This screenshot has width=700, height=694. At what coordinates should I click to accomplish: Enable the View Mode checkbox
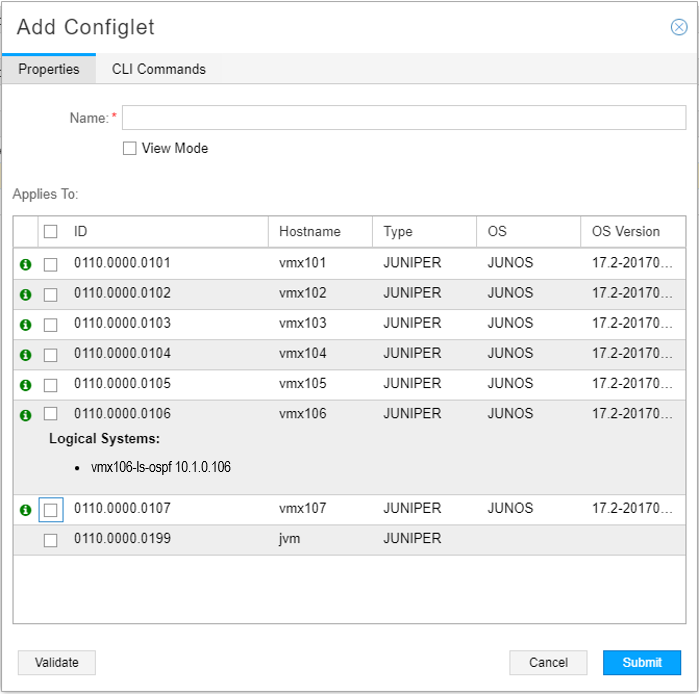[129, 148]
